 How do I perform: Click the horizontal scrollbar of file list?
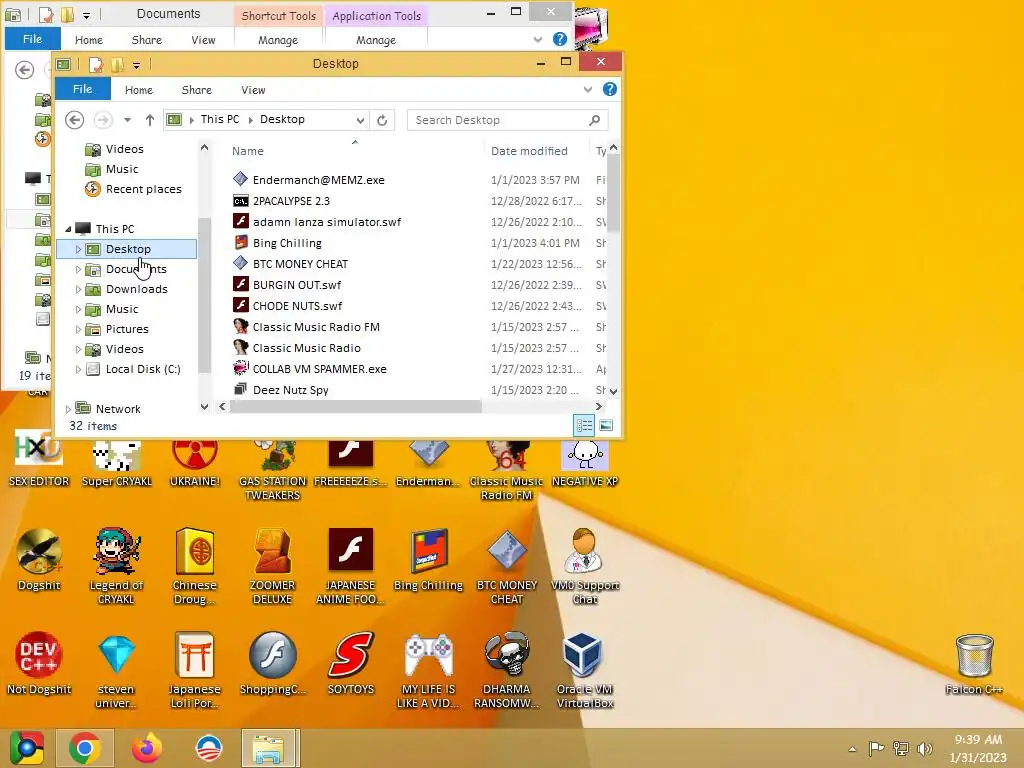pyautogui.click(x=356, y=407)
